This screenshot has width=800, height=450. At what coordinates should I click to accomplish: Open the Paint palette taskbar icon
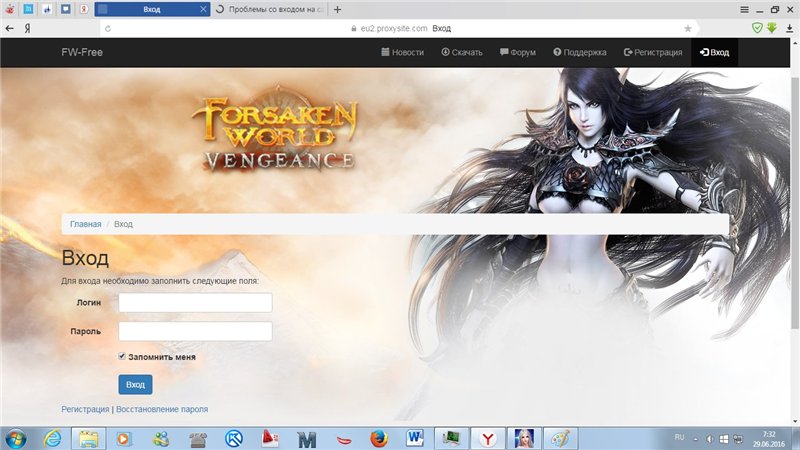coord(560,439)
